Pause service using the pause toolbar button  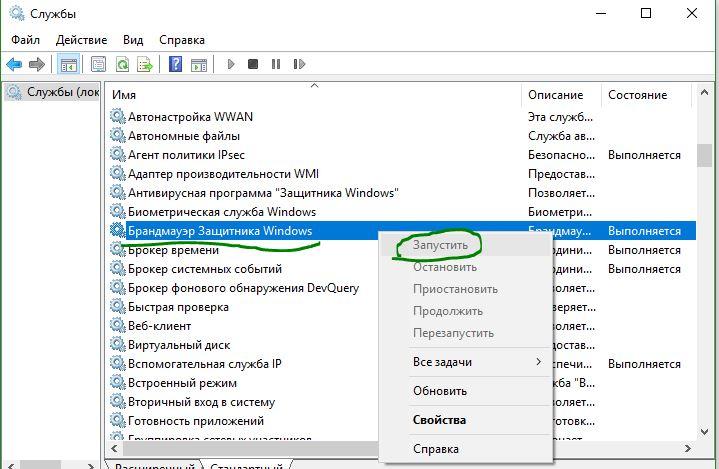pos(276,64)
